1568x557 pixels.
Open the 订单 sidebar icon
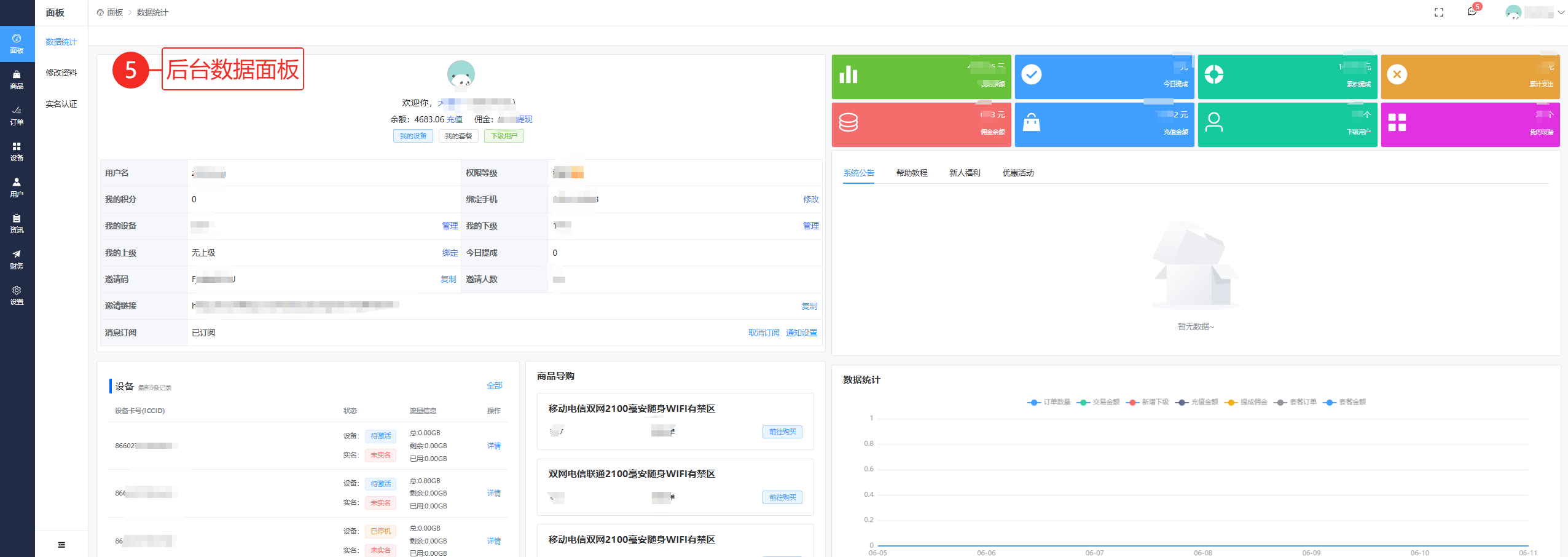pyautogui.click(x=17, y=116)
